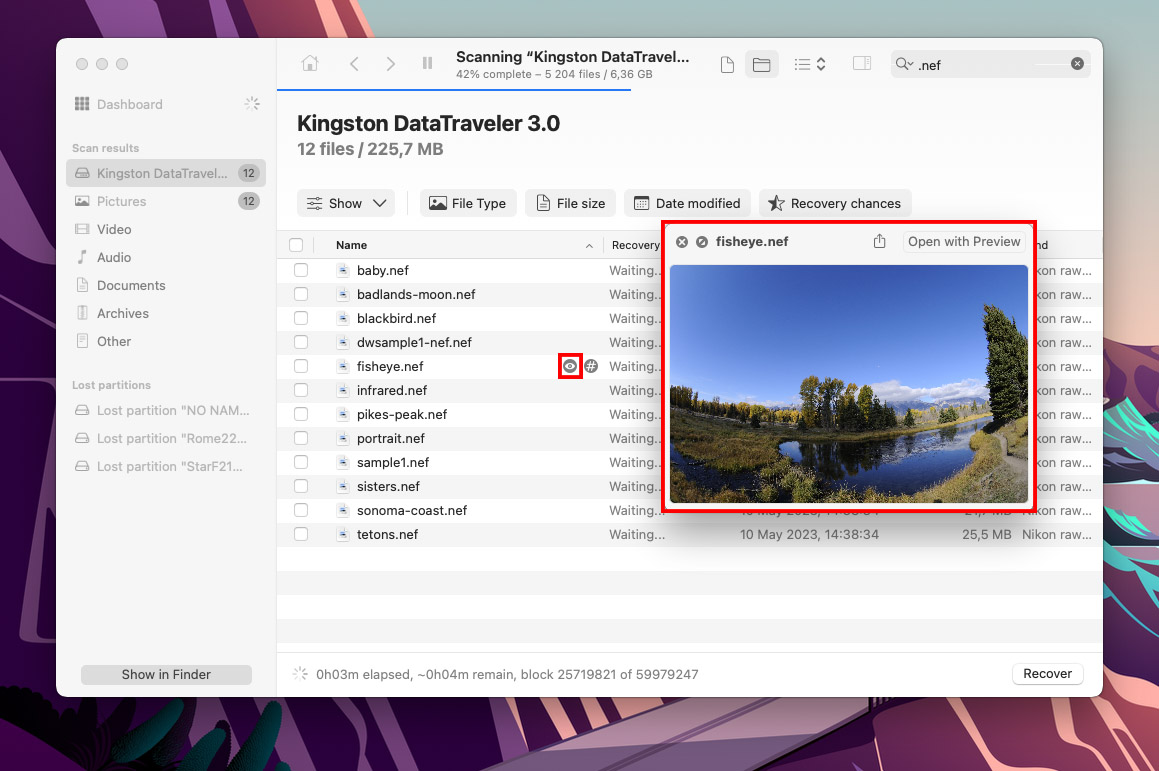This screenshot has width=1159, height=771.
Task: Click the eye preview icon for fisheye.nef
Action: pos(570,367)
